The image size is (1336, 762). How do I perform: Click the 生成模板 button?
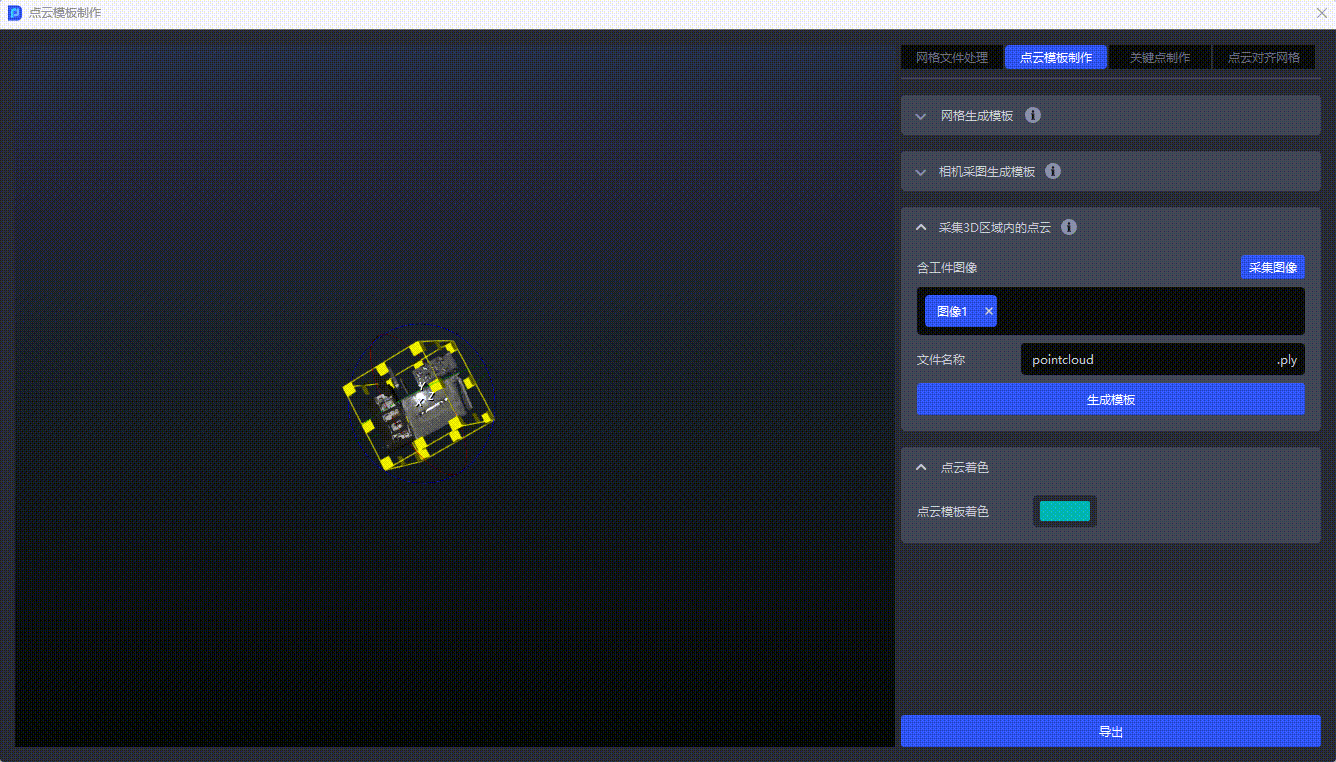tap(1110, 399)
